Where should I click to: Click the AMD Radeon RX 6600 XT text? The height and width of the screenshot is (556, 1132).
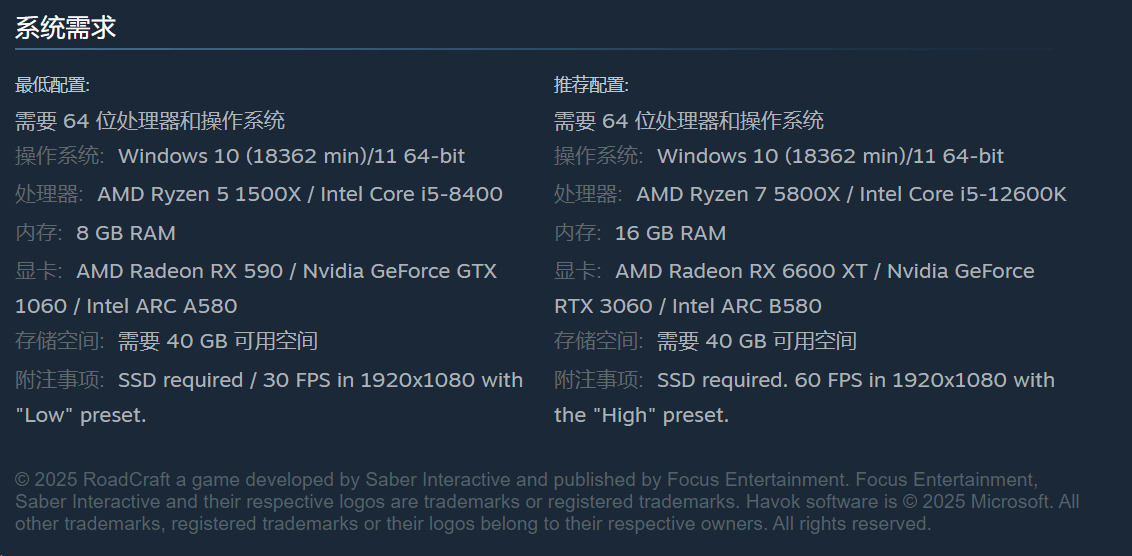[x=741, y=271]
